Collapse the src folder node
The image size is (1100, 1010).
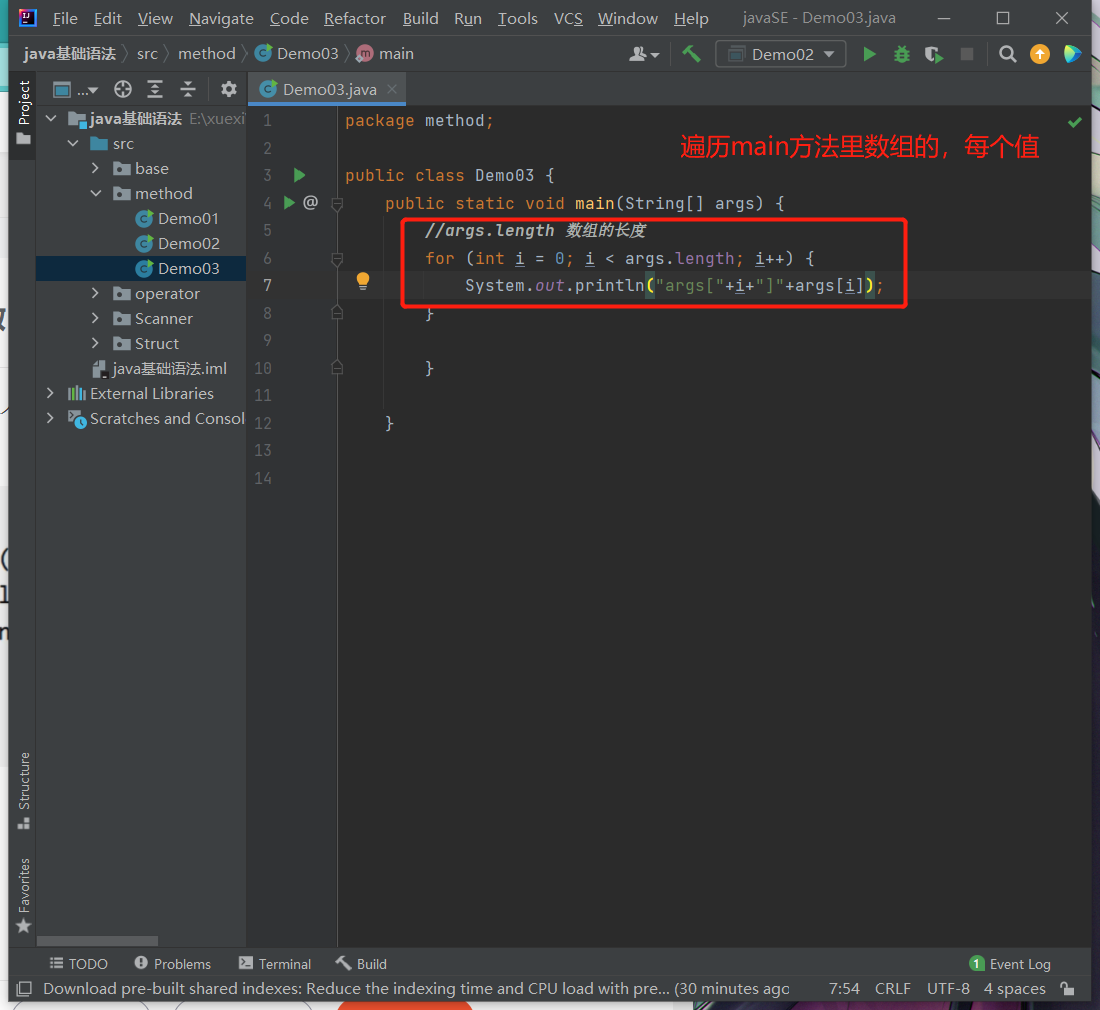click(x=73, y=143)
